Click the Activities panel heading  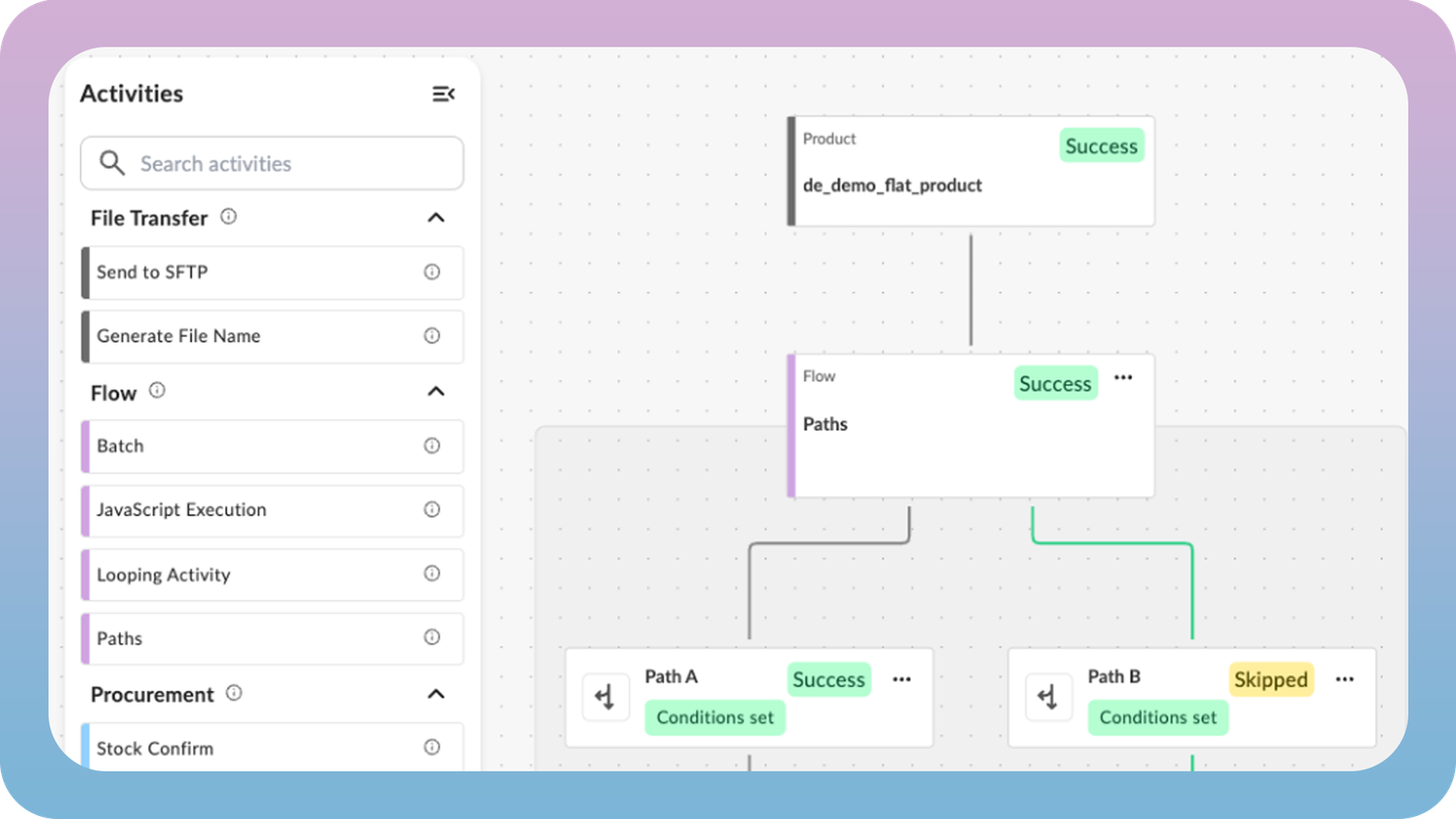[132, 94]
